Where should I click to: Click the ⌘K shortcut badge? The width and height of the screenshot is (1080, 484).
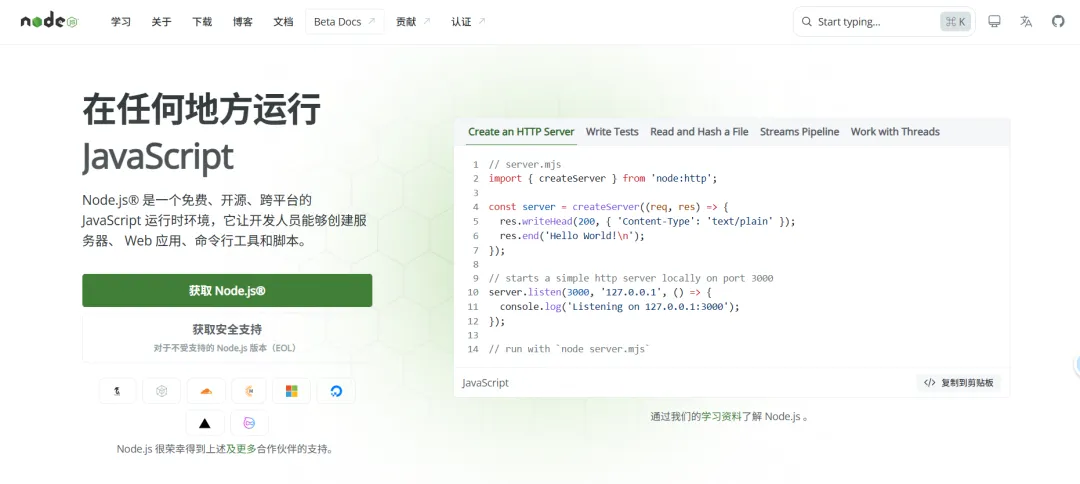click(x=955, y=22)
